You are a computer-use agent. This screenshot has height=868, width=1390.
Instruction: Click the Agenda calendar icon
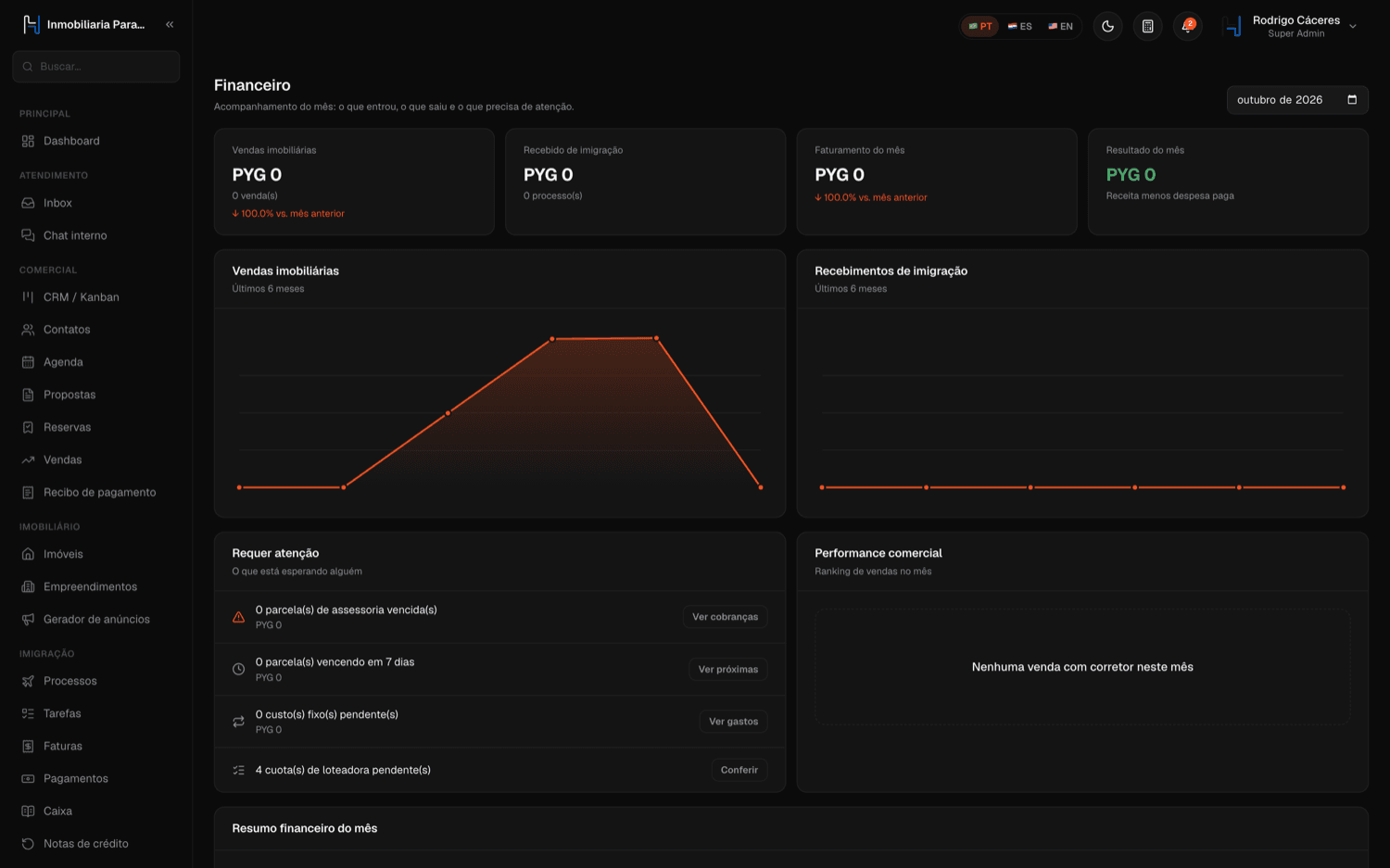tap(28, 362)
